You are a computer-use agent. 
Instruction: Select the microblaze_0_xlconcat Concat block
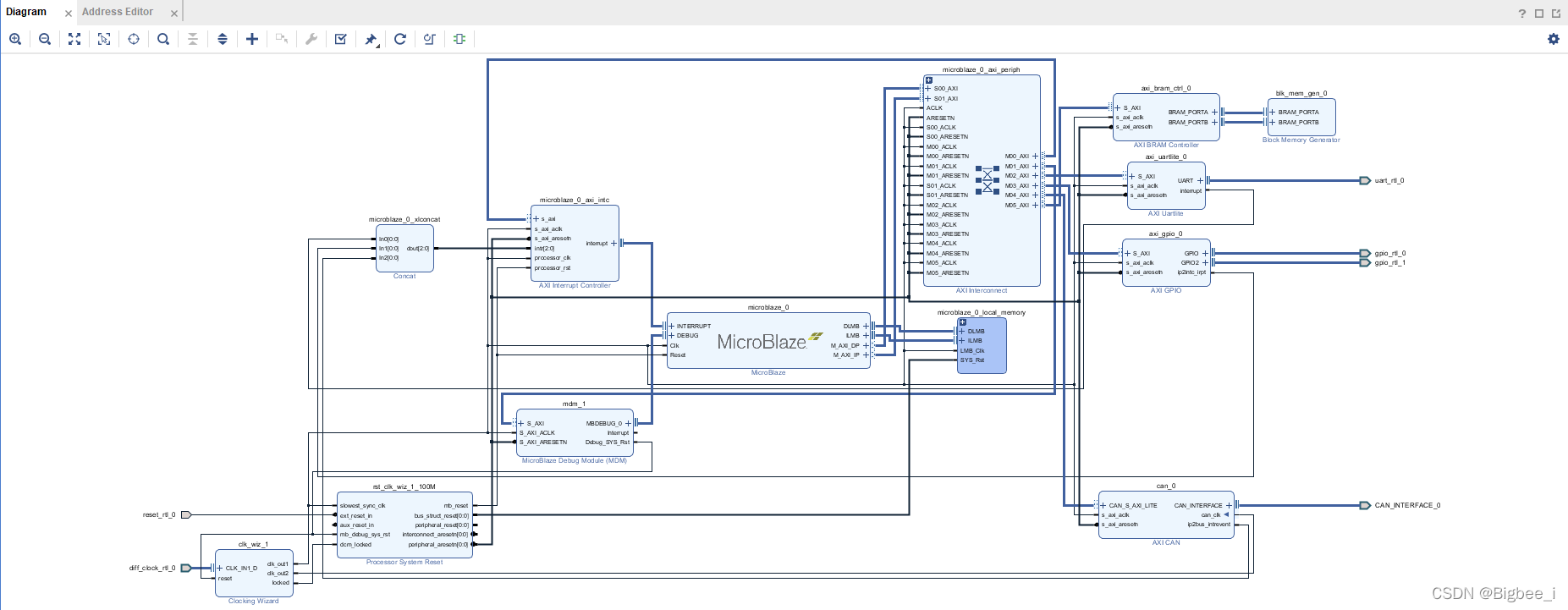[x=404, y=248]
